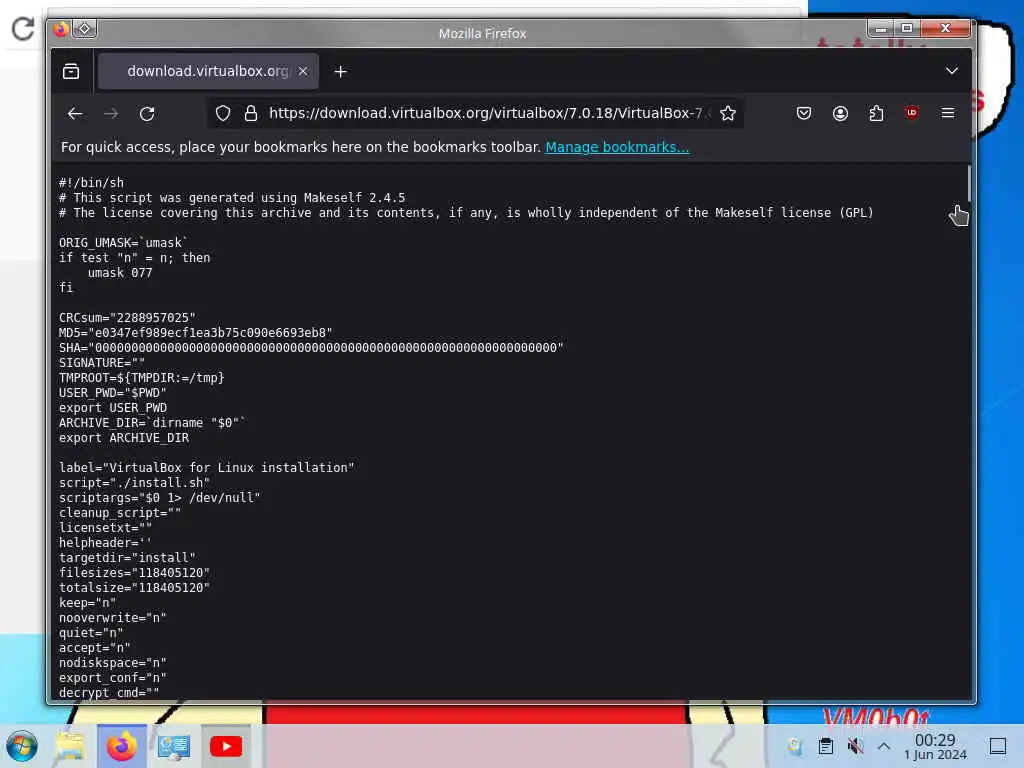Expand the list all tabs chevron
Viewport: 1024px width, 768px height.
click(x=952, y=71)
